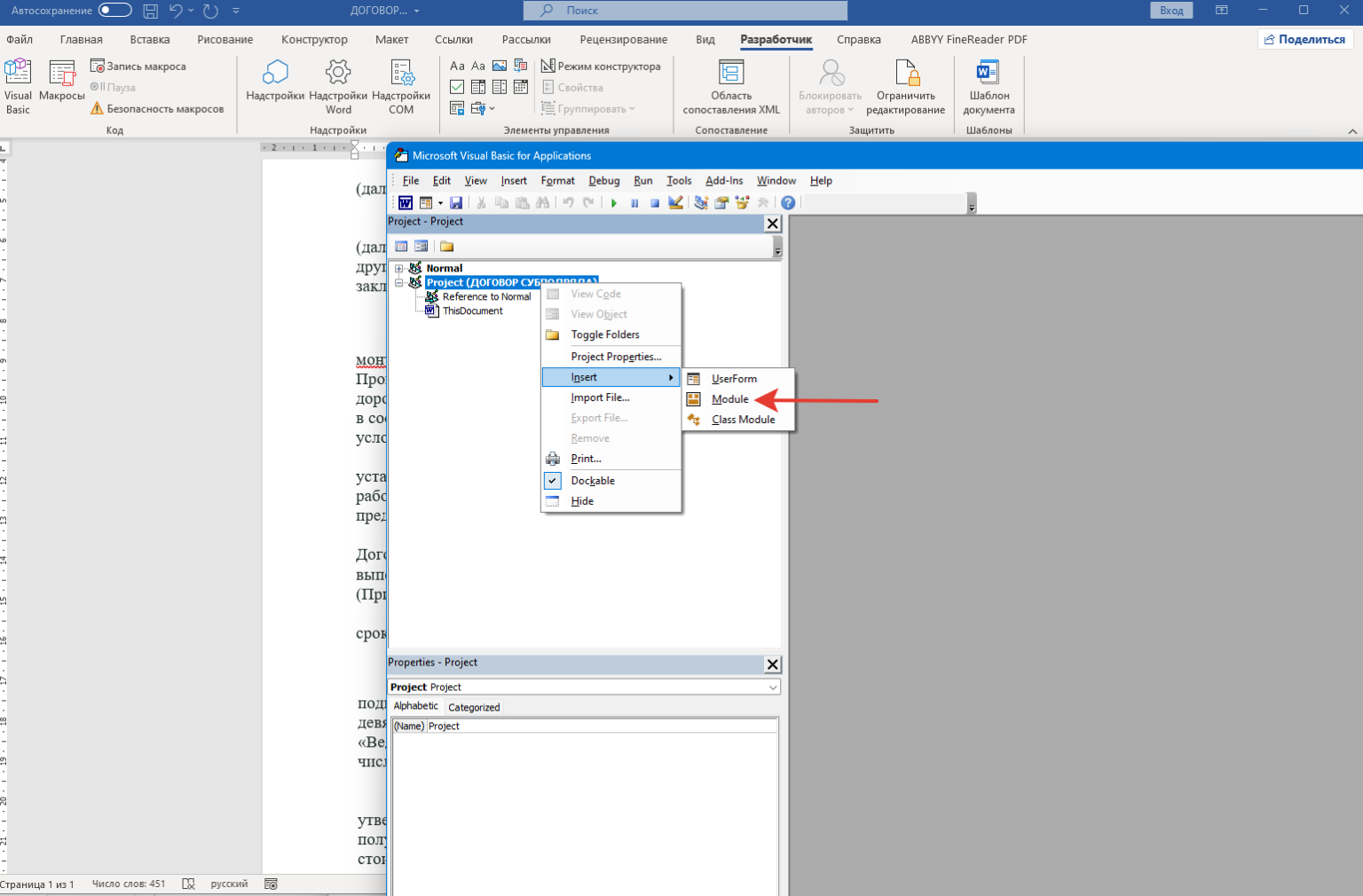Insert a checkbox content control from ribbon

point(457,87)
